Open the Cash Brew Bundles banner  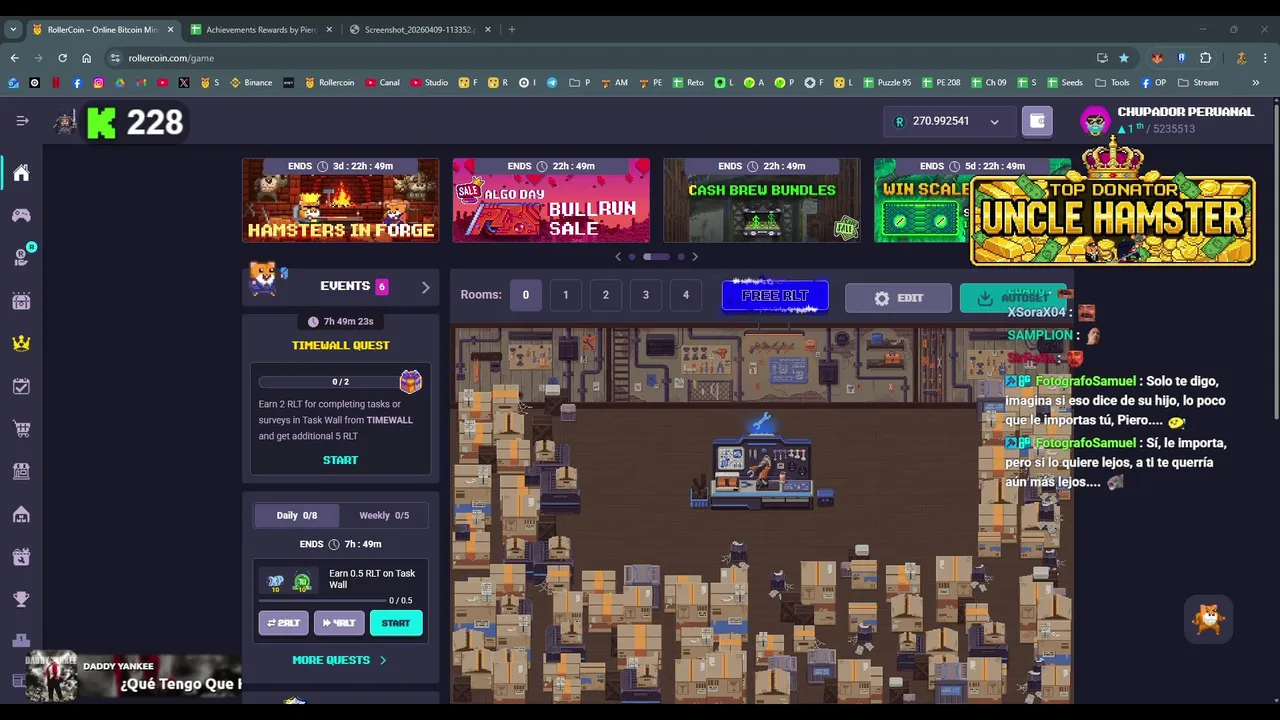(x=762, y=200)
